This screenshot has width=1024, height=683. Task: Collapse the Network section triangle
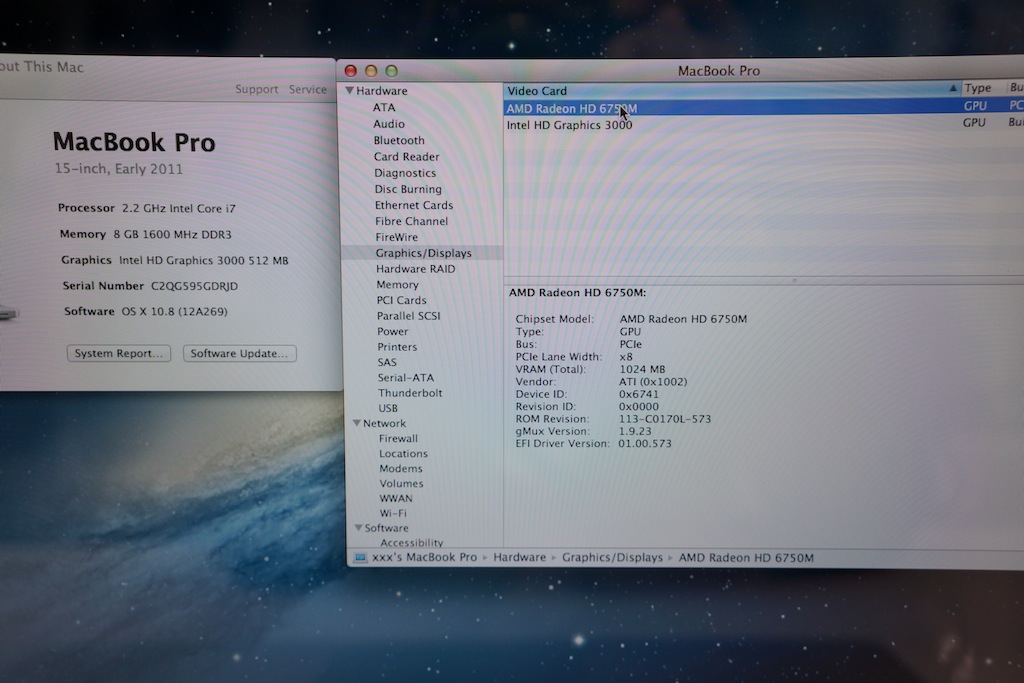tap(357, 422)
